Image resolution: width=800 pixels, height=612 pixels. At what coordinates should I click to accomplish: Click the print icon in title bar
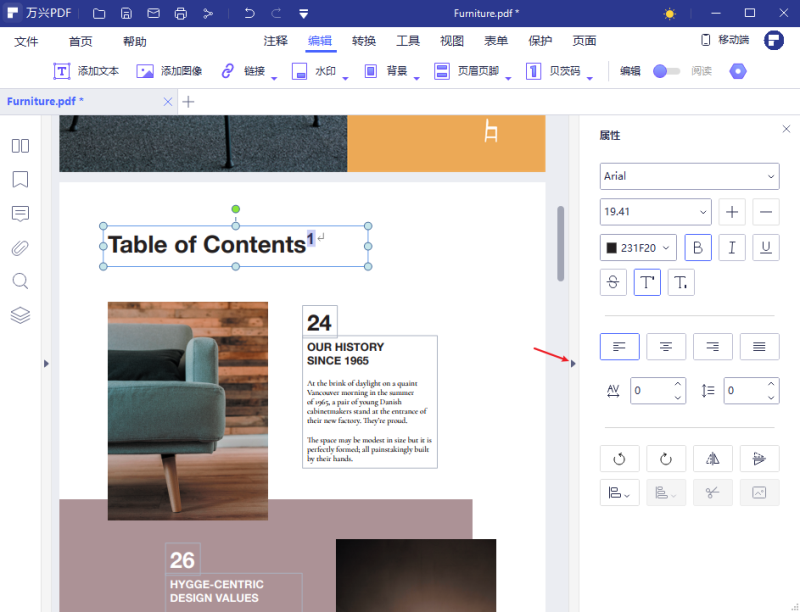coord(180,14)
